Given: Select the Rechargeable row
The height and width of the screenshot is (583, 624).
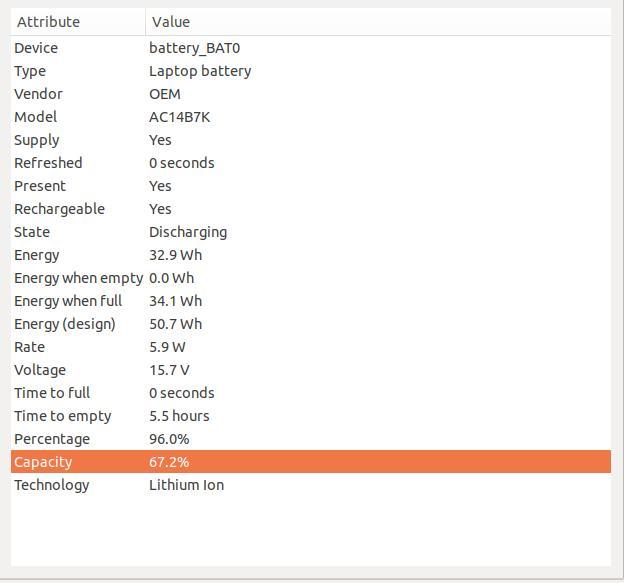Looking at the screenshot, I should (311, 209).
